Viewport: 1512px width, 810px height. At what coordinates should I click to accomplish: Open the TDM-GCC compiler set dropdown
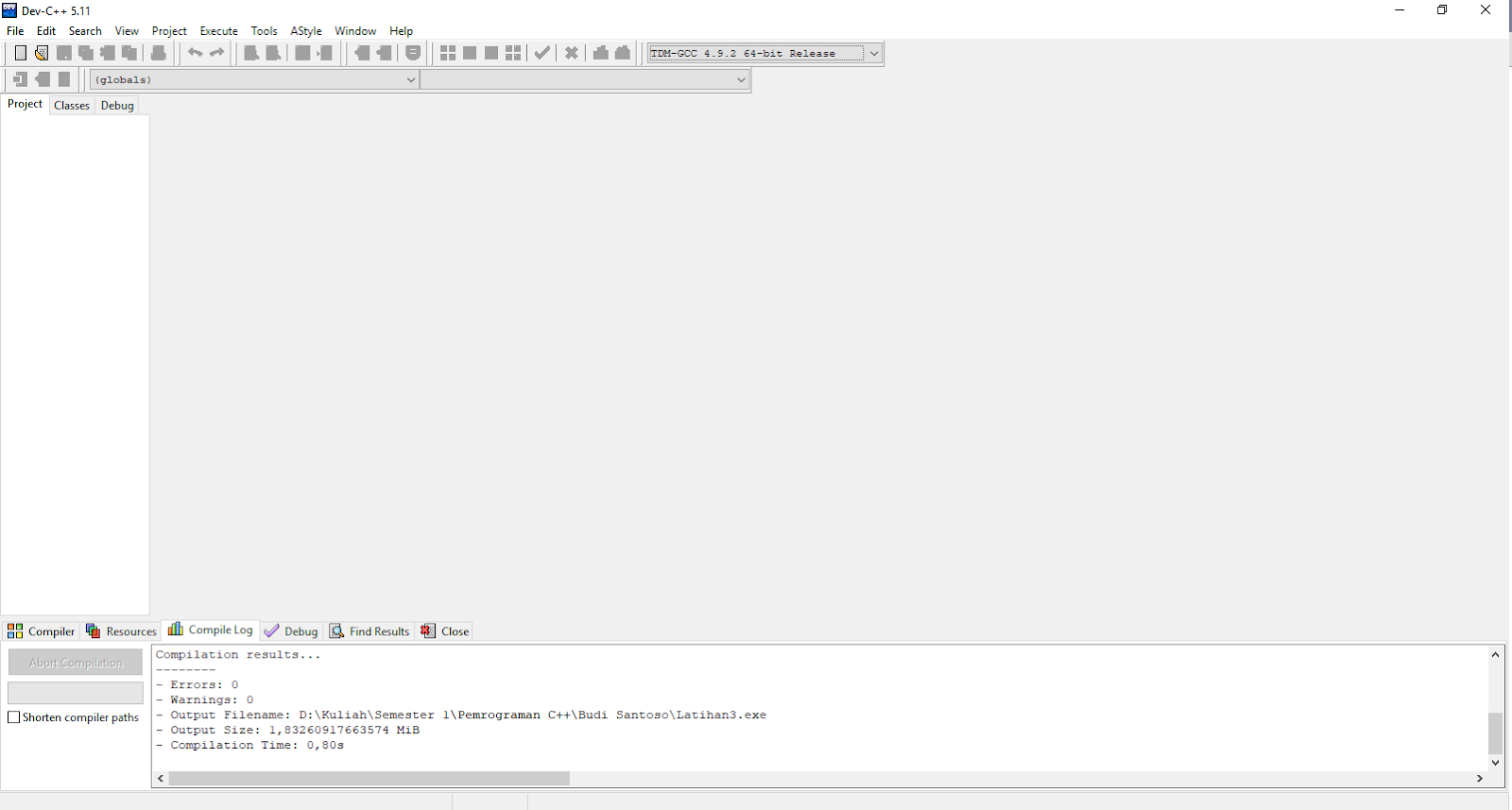pos(874,53)
